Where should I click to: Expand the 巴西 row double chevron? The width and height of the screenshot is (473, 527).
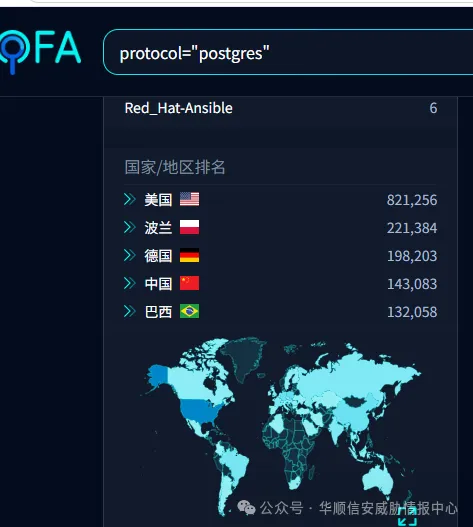pos(129,311)
